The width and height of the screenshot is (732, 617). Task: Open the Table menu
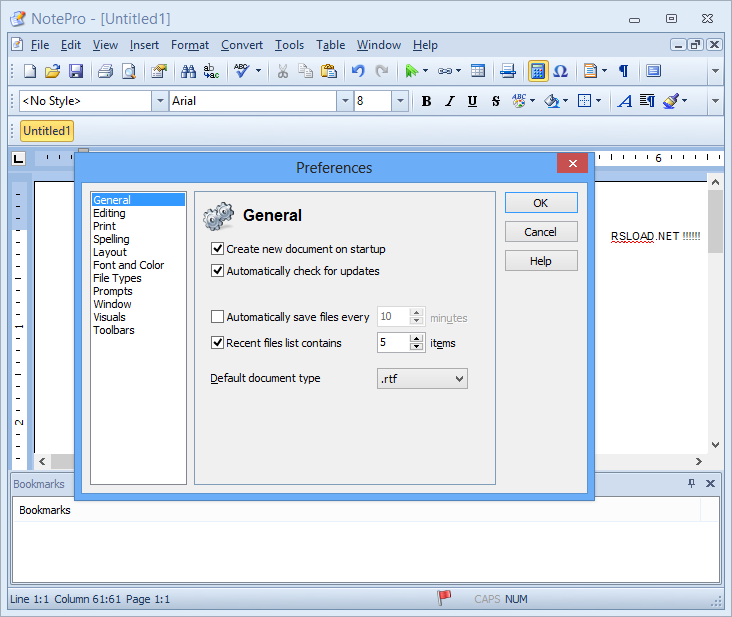[331, 45]
